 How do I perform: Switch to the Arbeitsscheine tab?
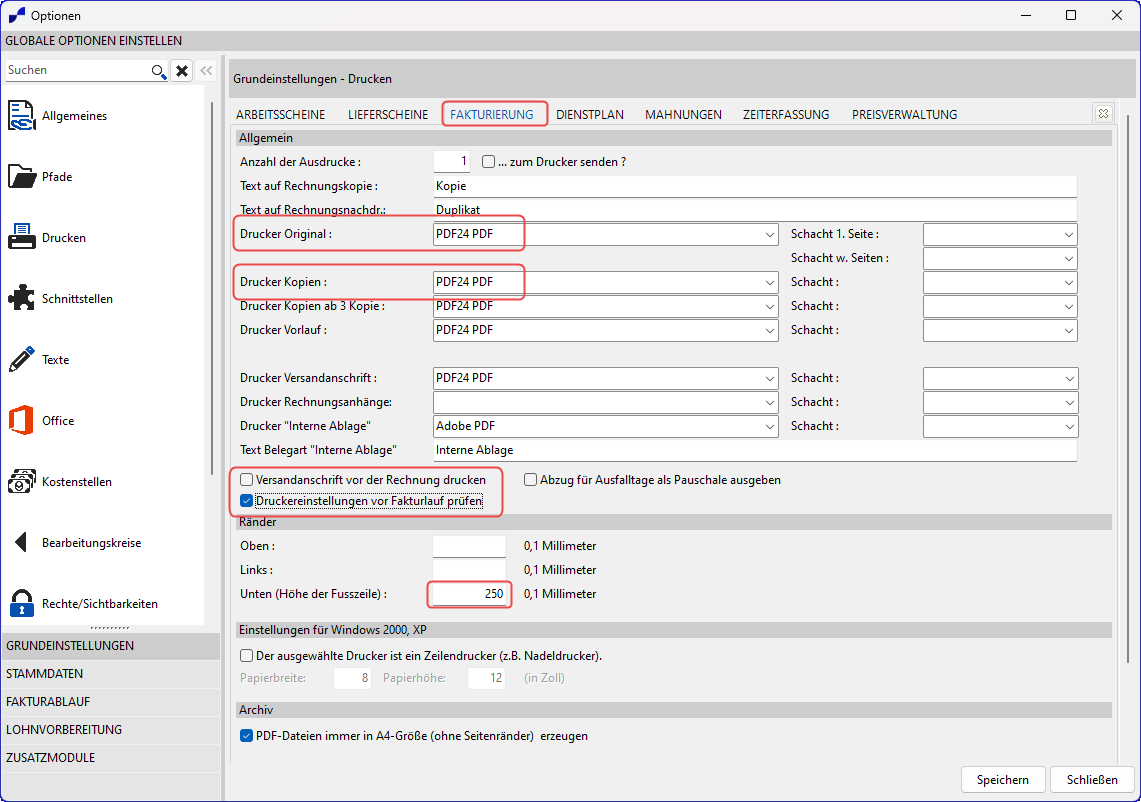click(x=280, y=114)
